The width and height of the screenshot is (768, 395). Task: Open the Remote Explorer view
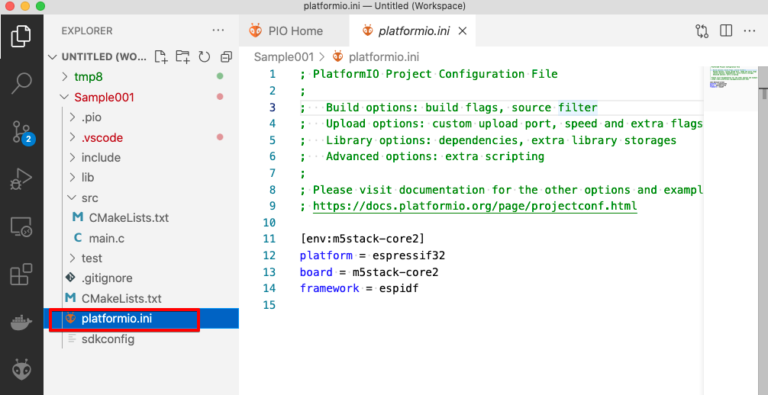coord(21,227)
